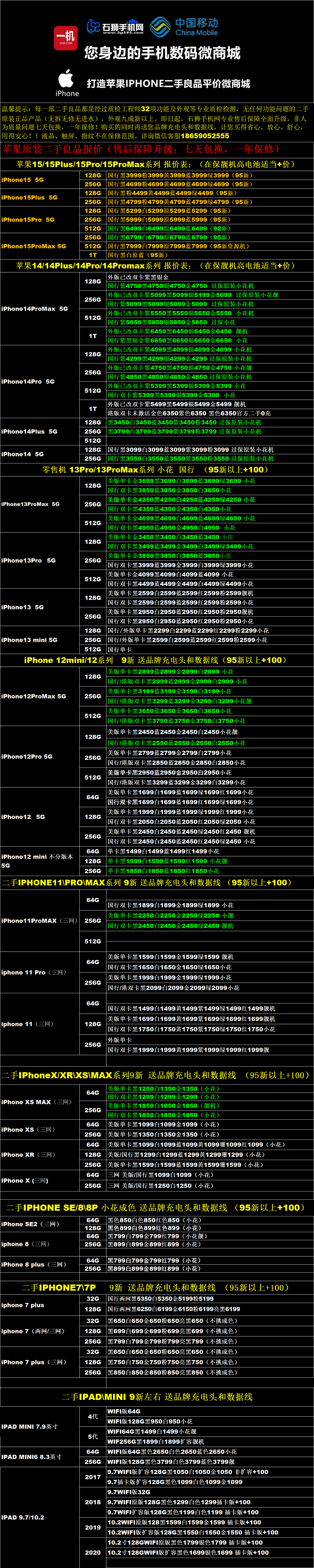Select the IPAD MINI 7.9英寸 model cell
Image resolution: width=314 pixels, height=1568 pixels.
[x=40, y=1426]
